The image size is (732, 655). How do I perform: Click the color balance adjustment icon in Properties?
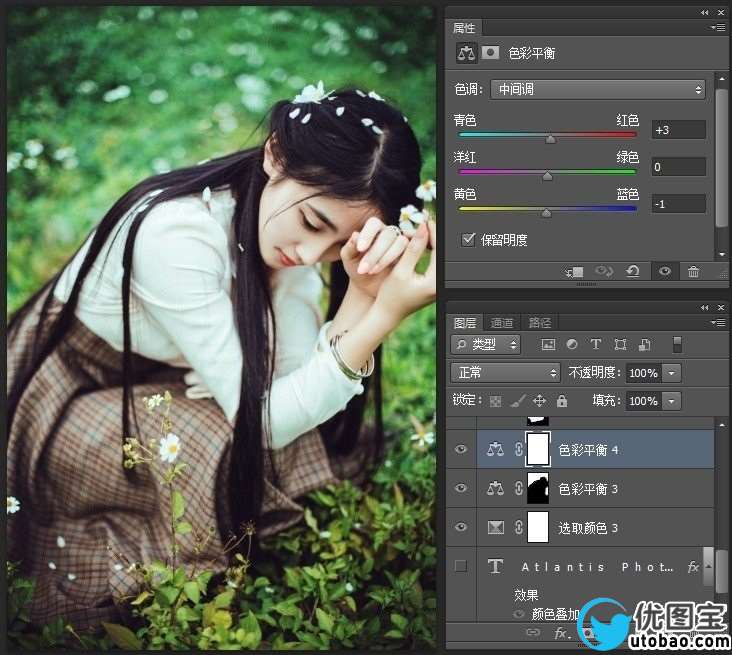coord(466,53)
